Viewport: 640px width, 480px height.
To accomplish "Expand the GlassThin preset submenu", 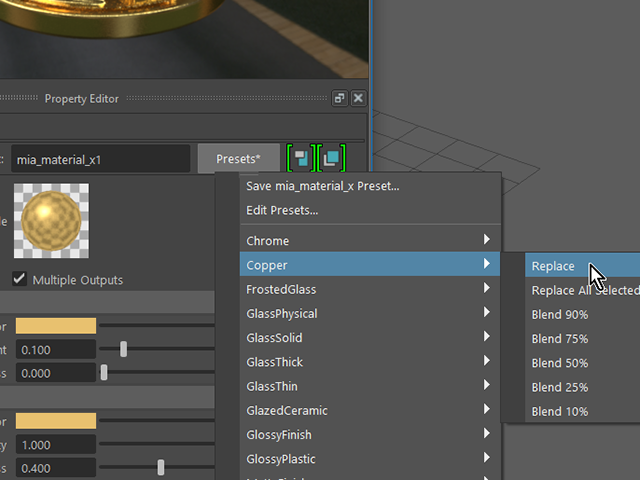I will [x=370, y=386].
